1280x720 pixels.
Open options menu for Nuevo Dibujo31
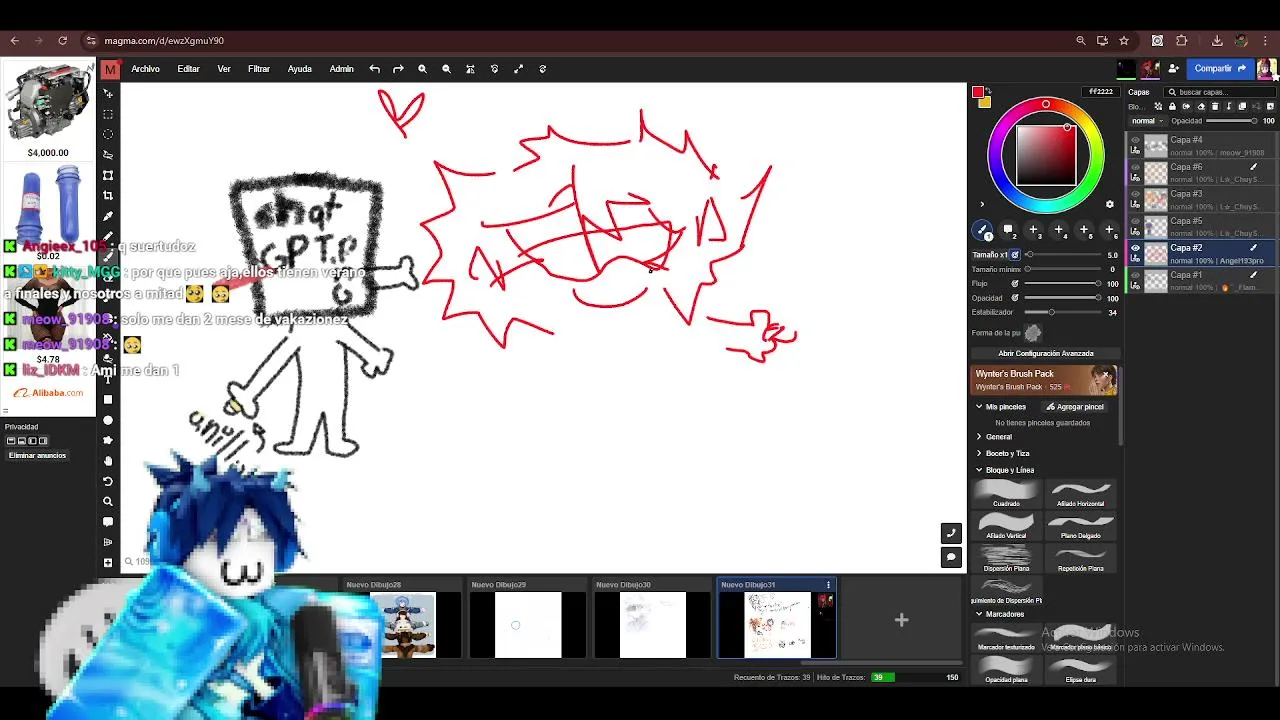click(x=828, y=585)
